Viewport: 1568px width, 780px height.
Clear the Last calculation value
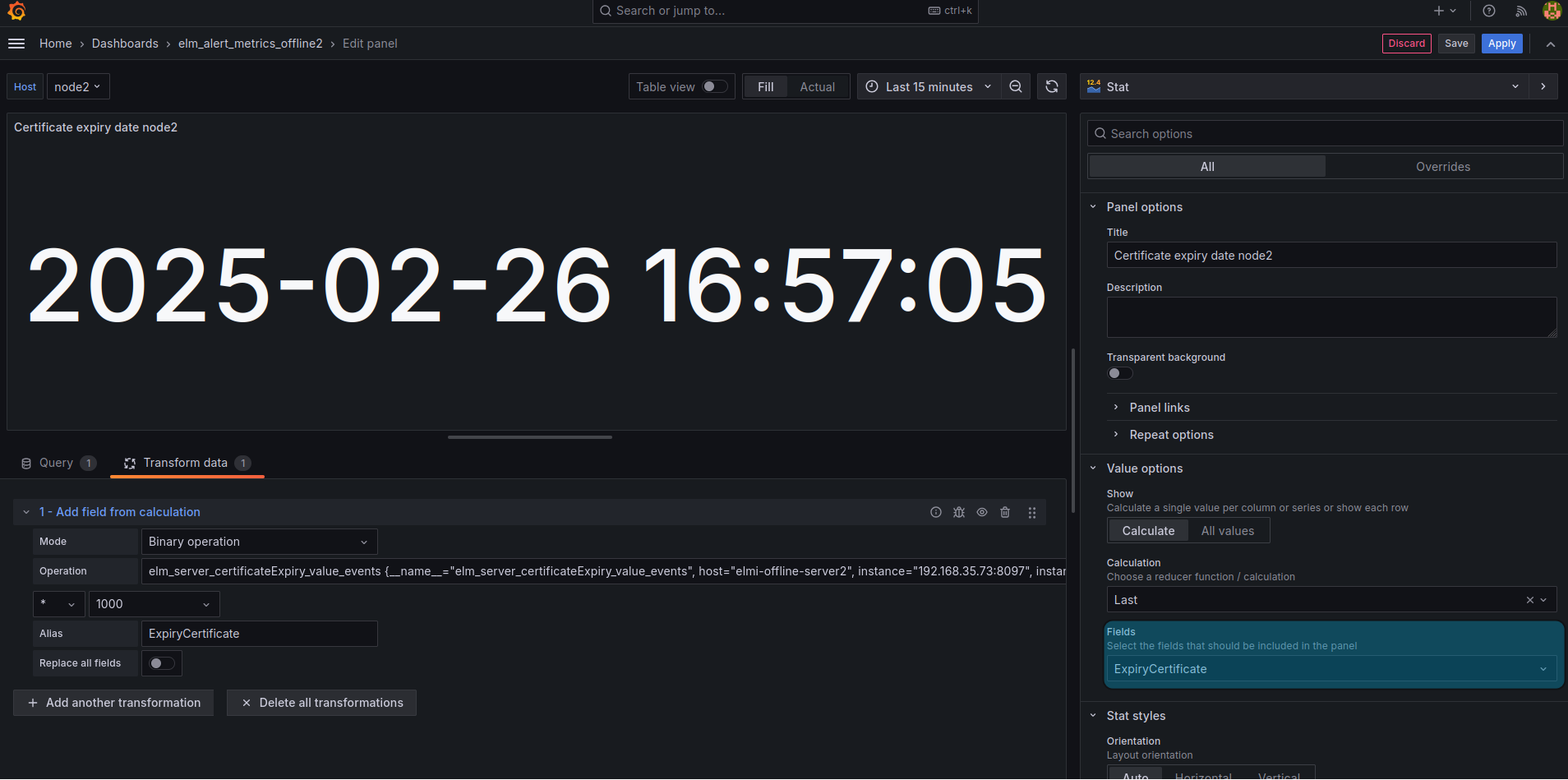coord(1530,600)
